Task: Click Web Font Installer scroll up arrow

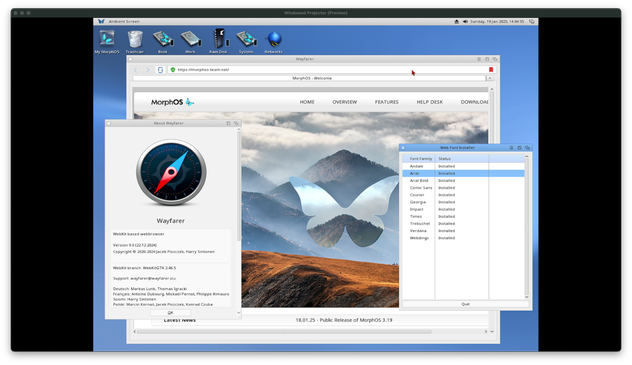Action: 526,156
